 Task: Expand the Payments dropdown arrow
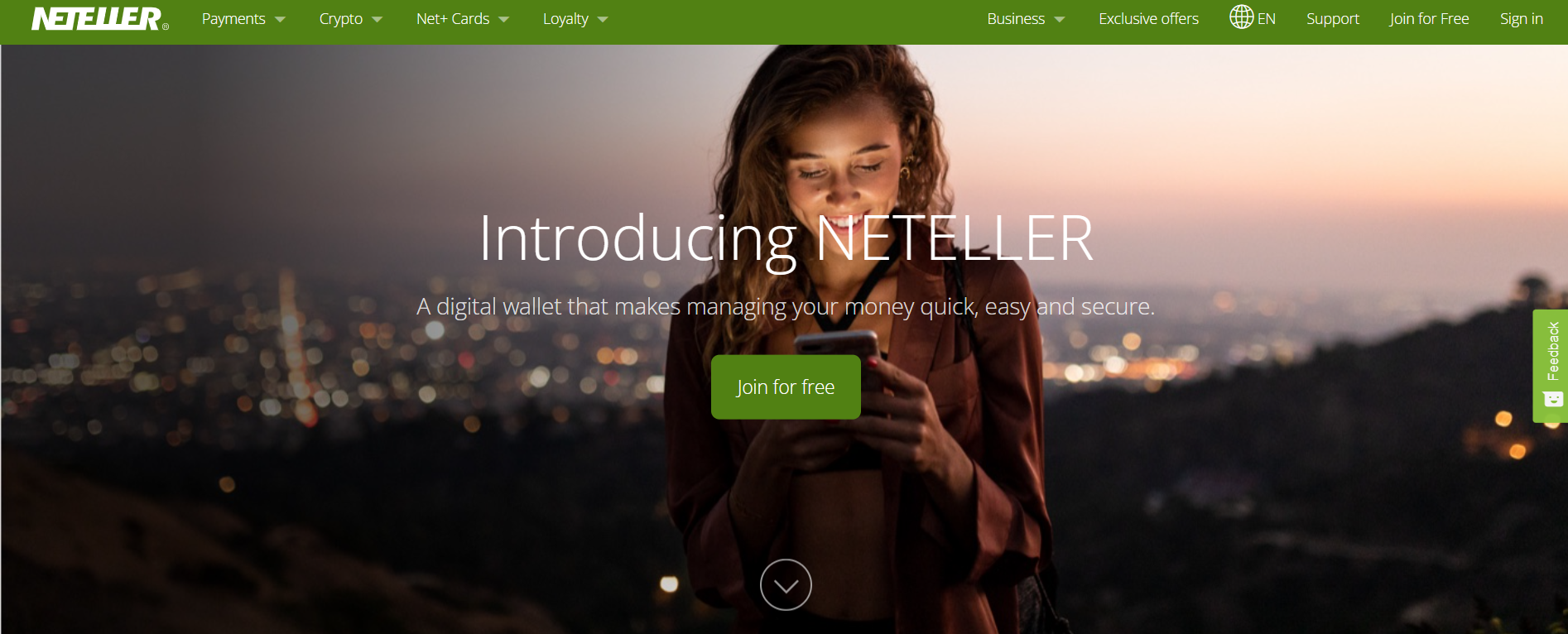[x=280, y=19]
